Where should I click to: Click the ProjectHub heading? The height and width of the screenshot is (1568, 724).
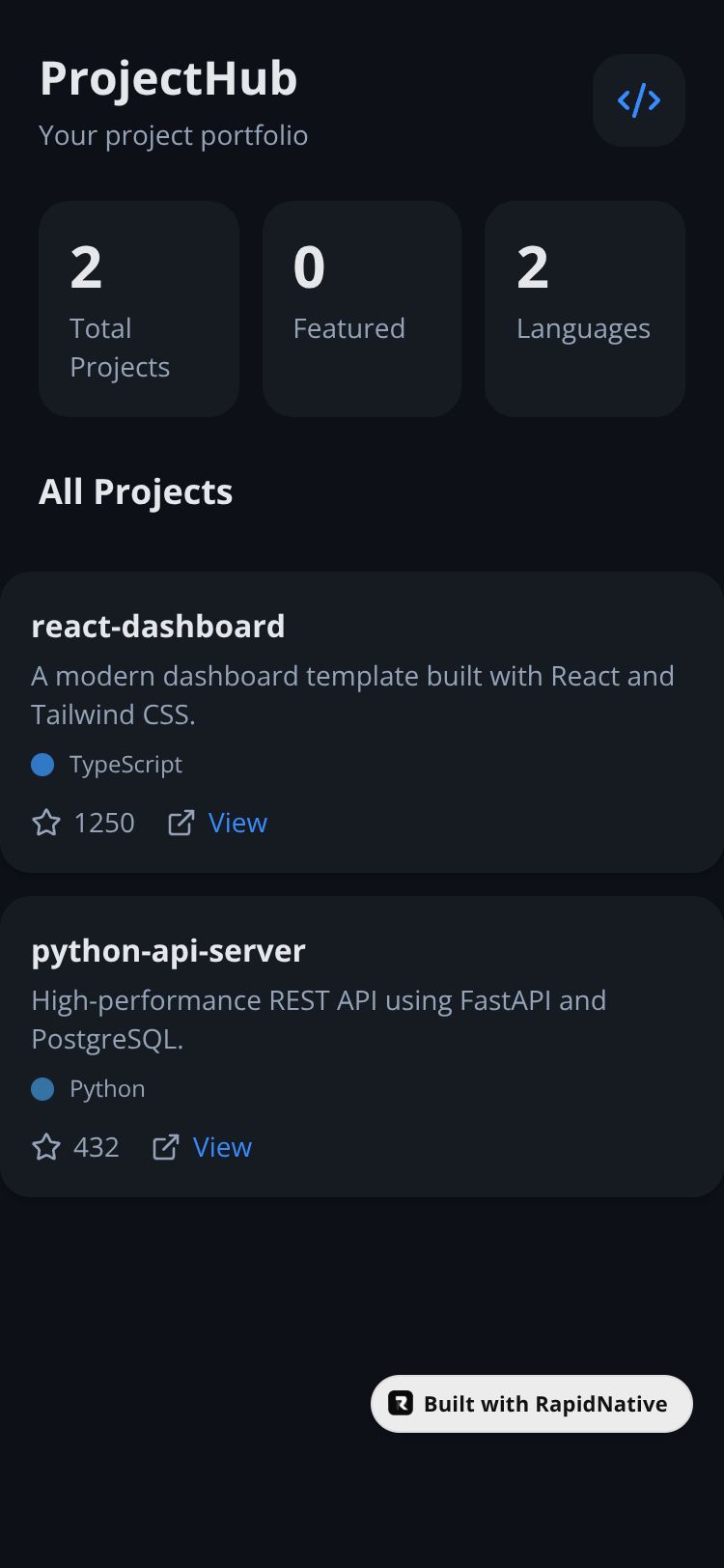pyautogui.click(x=168, y=78)
